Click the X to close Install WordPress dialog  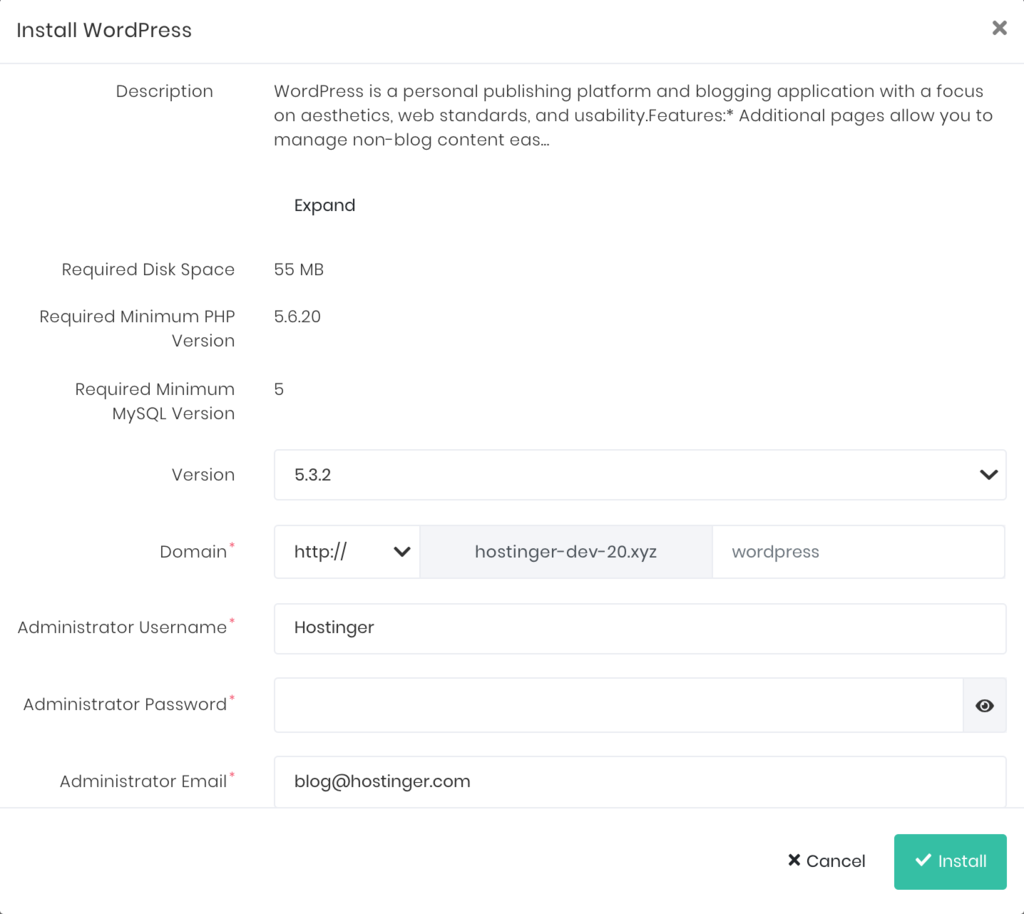(x=999, y=28)
